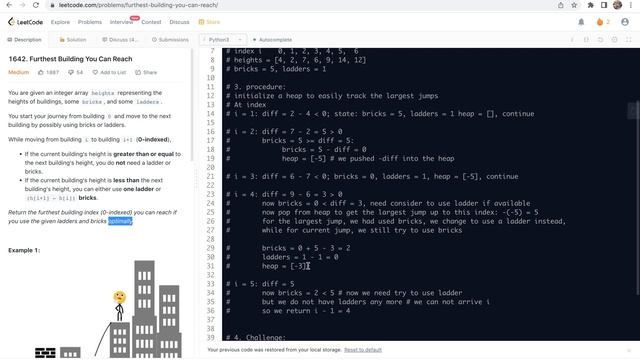Switch to the Discuss tab in problem panel

pos(120,40)
